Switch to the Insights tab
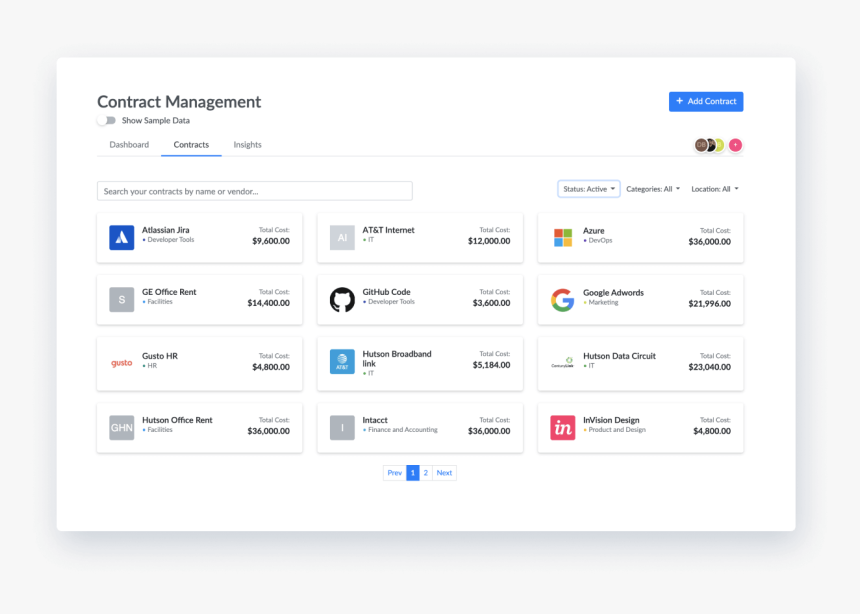 [x=247, y=145]
